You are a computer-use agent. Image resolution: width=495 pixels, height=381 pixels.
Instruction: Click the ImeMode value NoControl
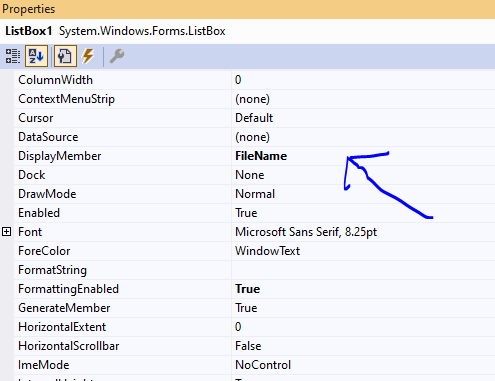coord(263,365)
